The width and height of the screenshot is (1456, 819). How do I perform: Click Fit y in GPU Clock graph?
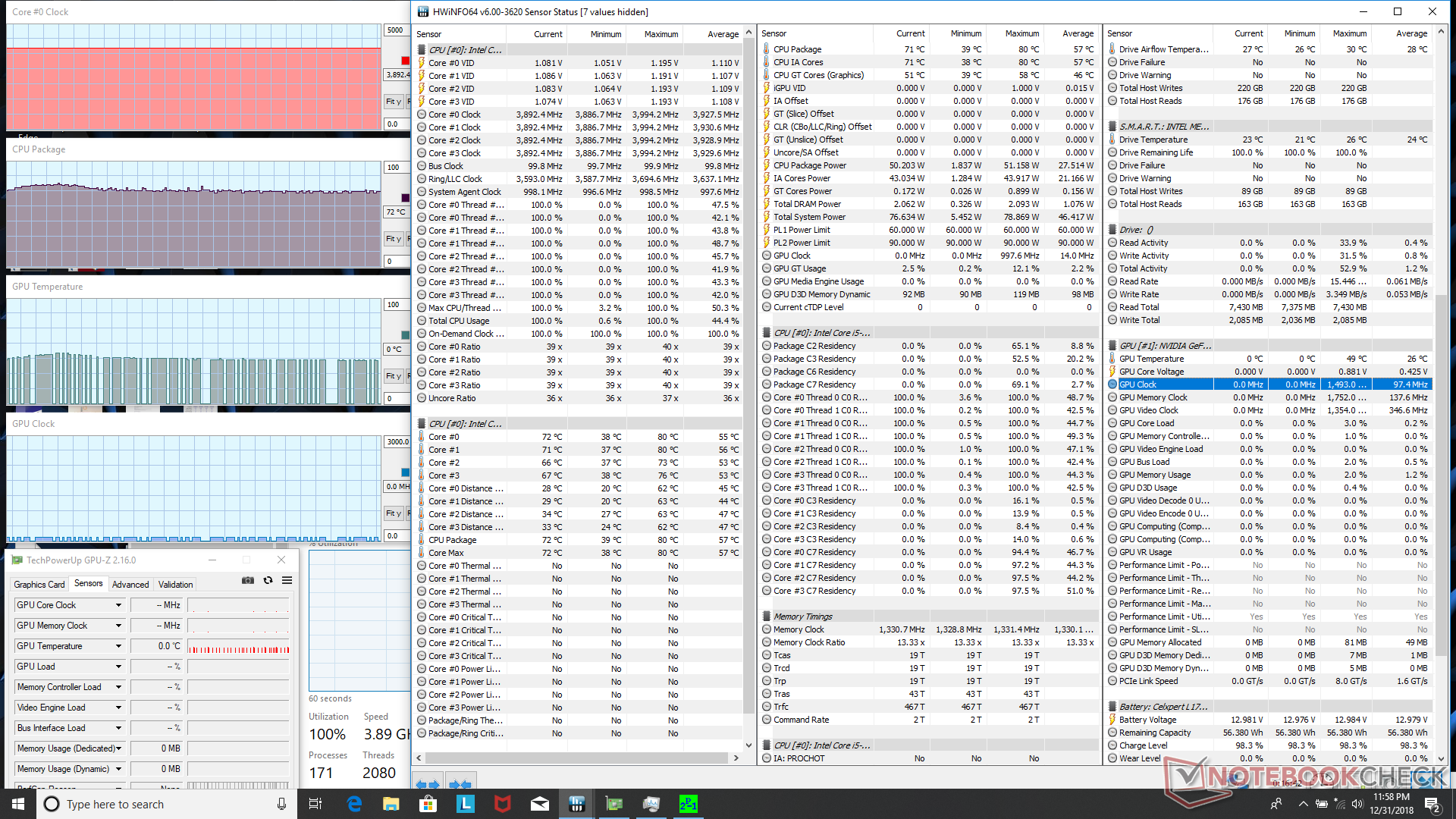pos(394,513)
